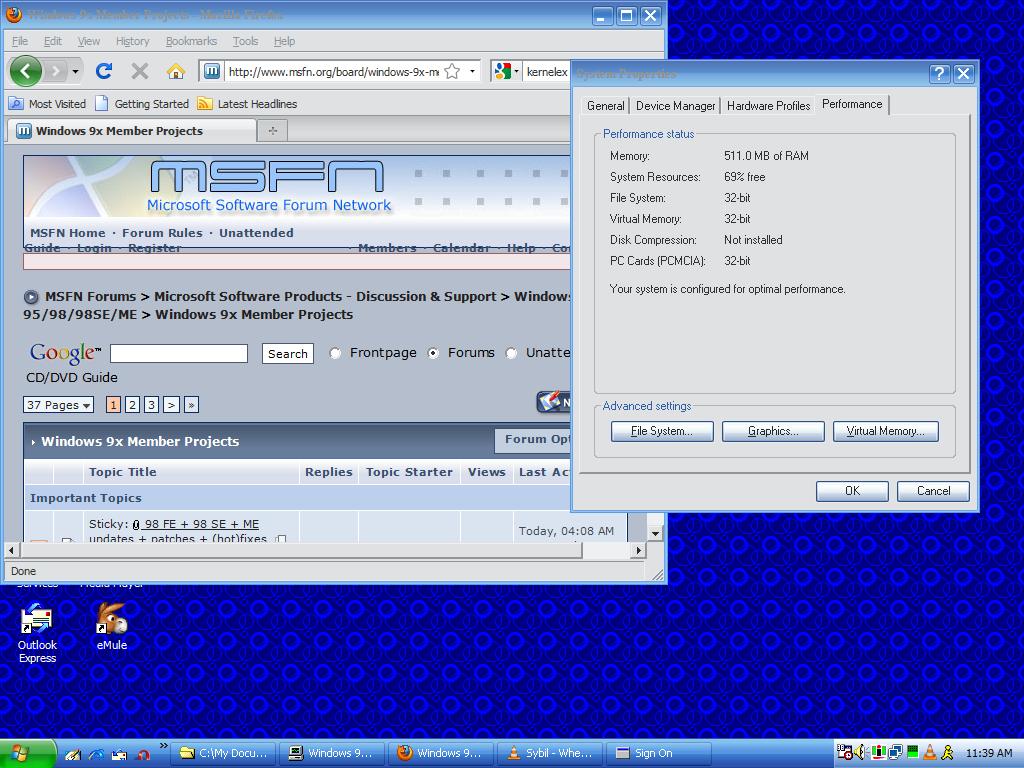Open a new tab in Firefox

[272, 131]
